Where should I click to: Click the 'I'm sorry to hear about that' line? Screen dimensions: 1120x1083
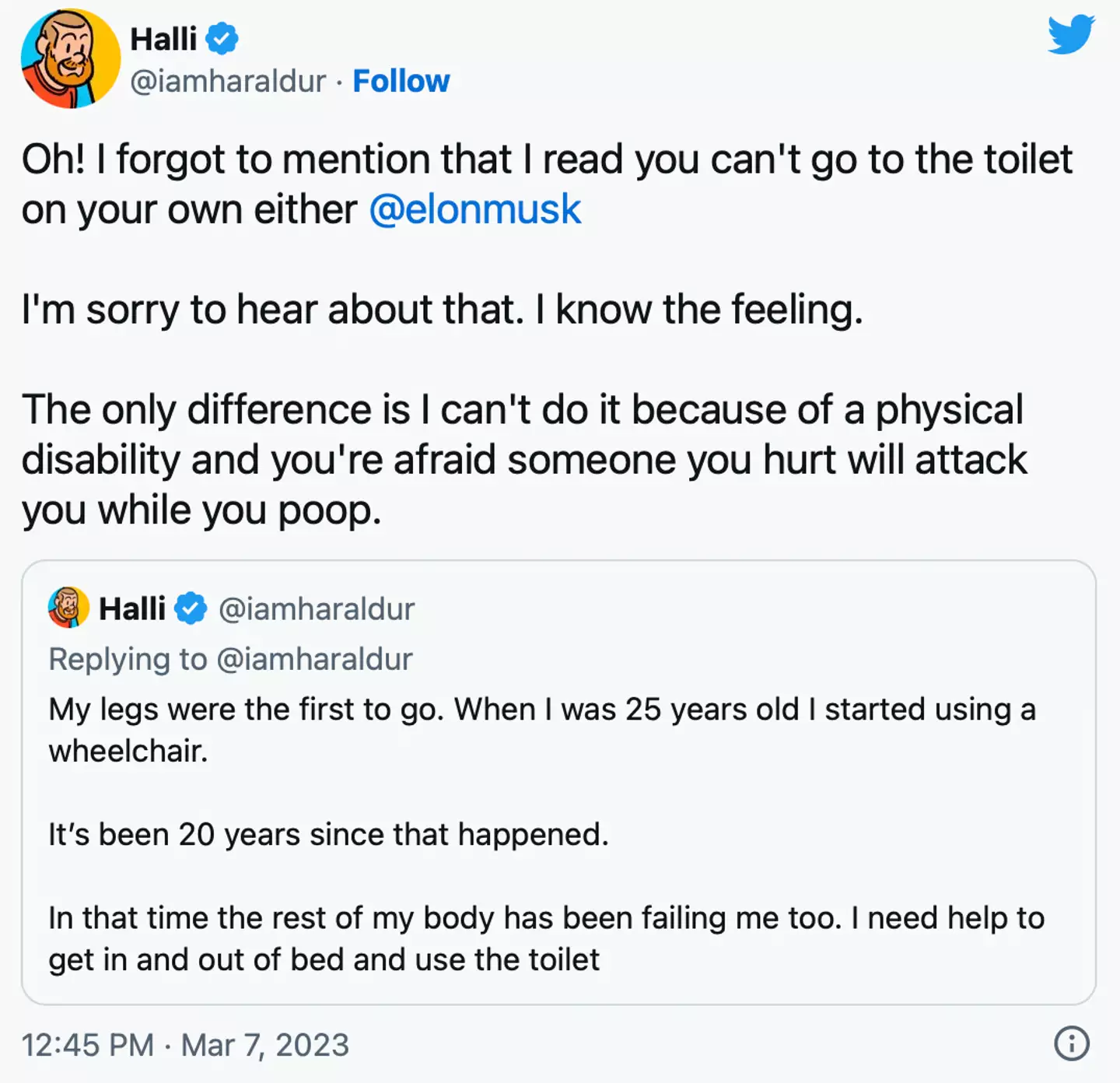[443, 310]
